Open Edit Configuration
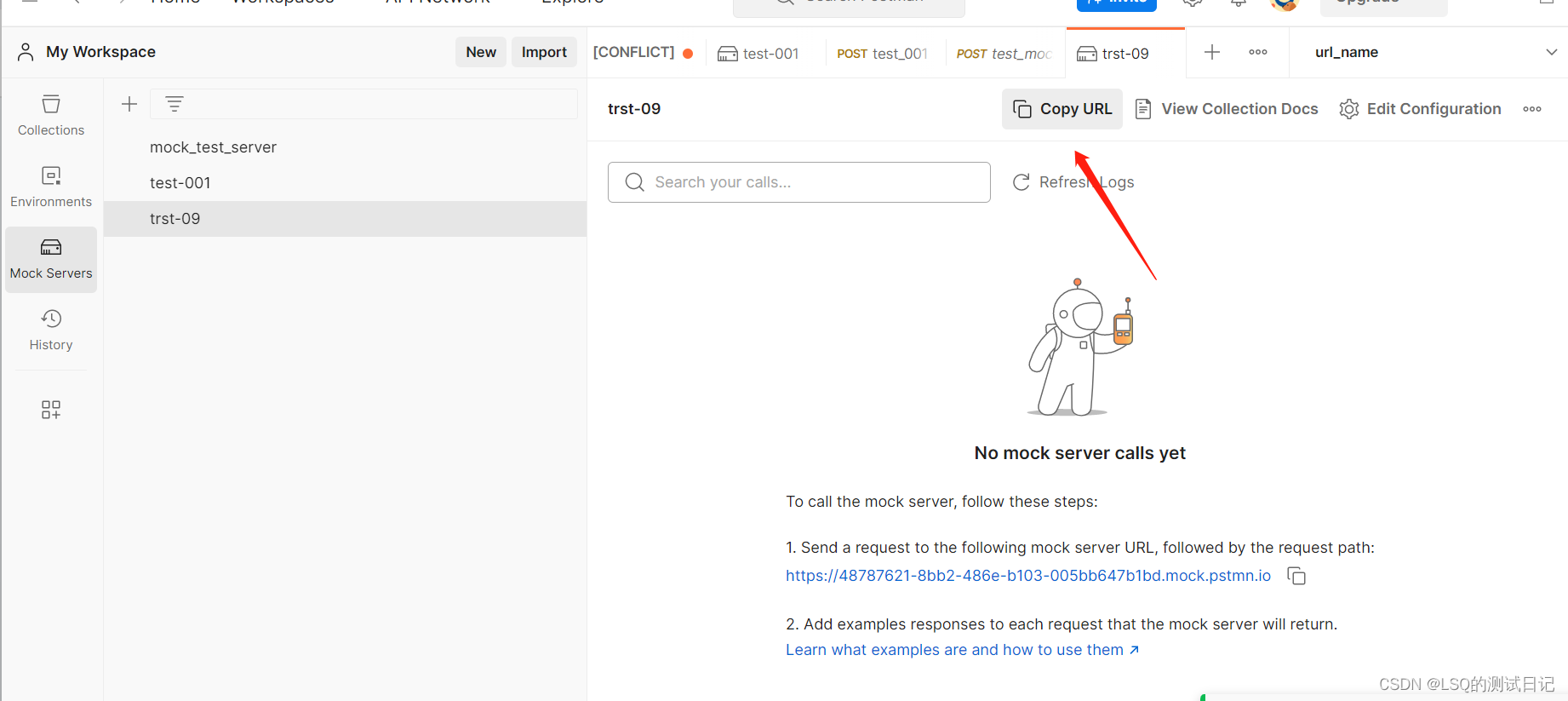 [1420, 109]
